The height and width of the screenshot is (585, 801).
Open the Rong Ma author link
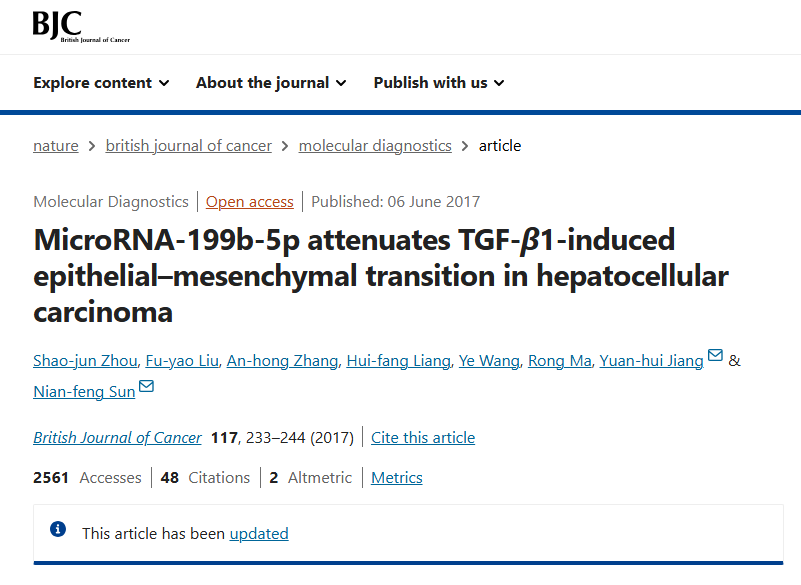pos(559,361)
